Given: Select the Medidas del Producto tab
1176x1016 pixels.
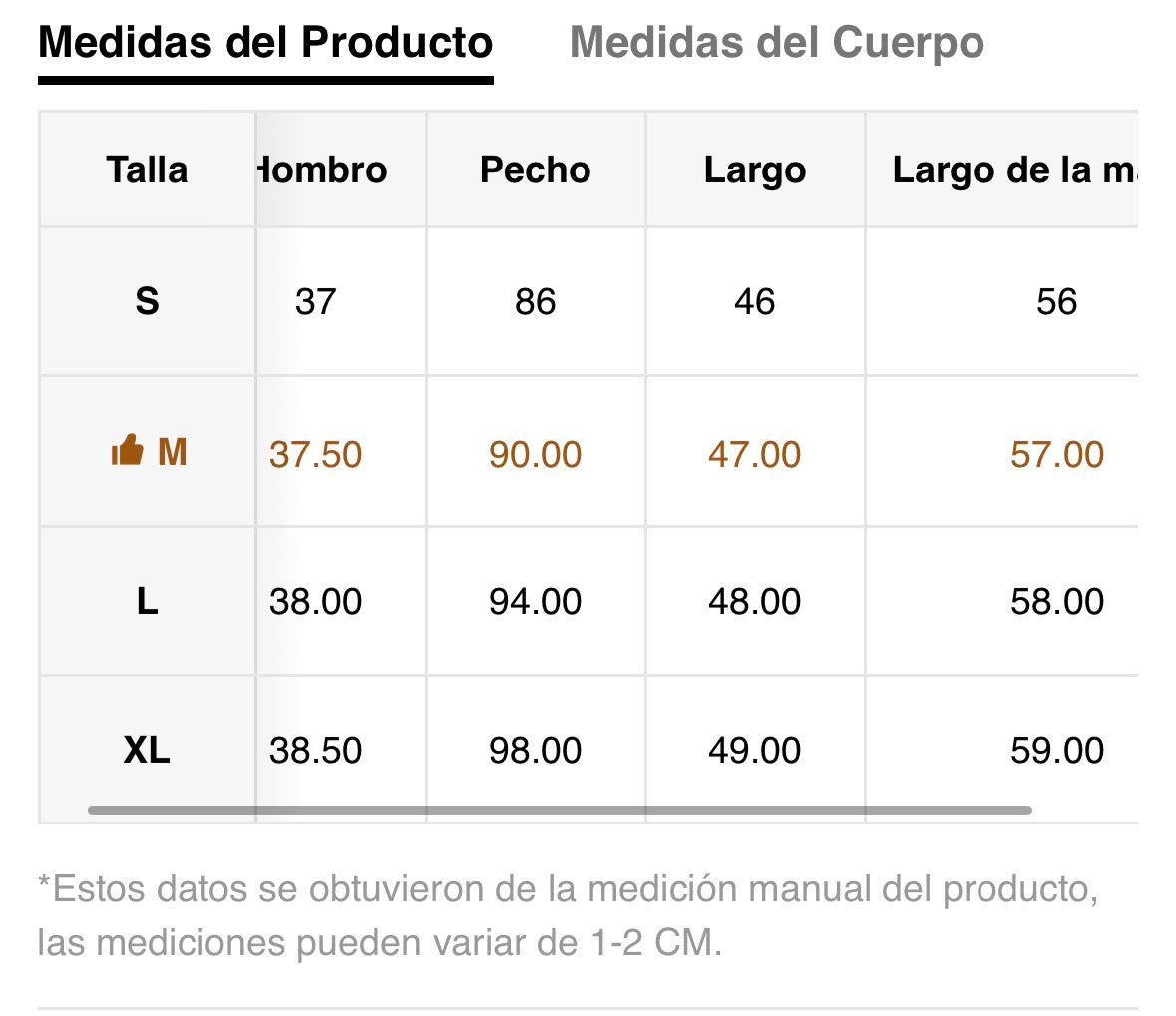Looking at the screenshot, I should click(x=265, y=42).
